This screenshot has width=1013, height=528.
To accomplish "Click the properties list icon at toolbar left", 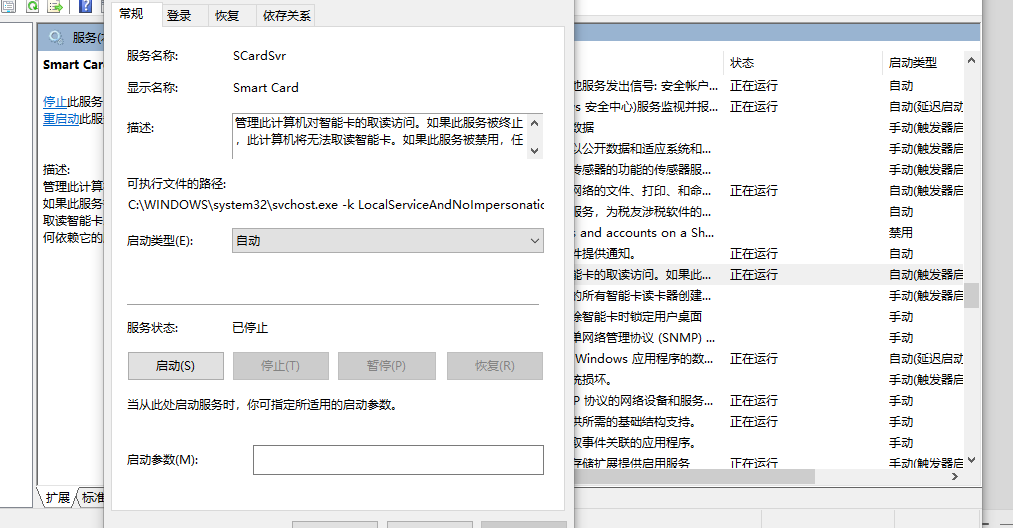I will [8, 6].
